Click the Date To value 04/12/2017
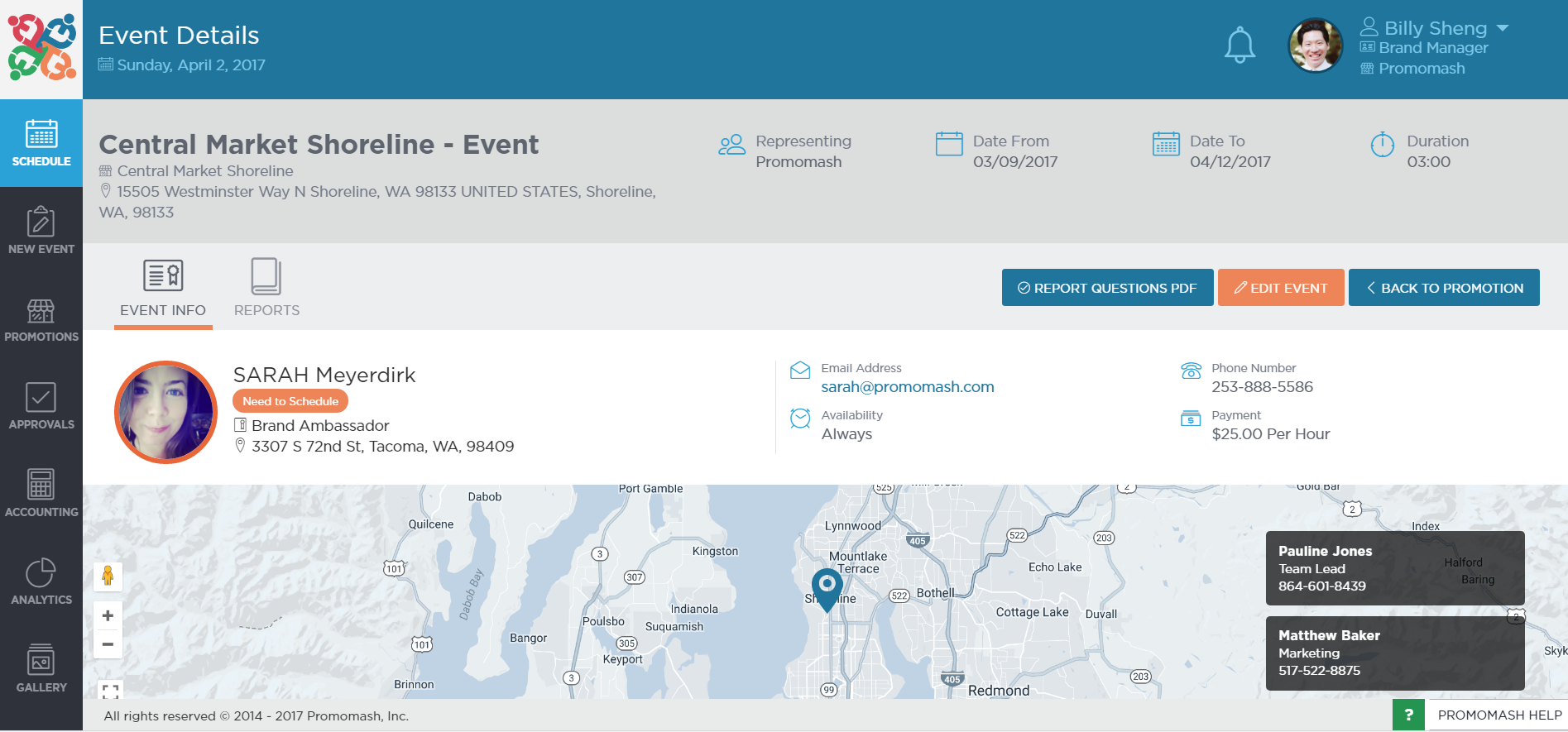 (x=1230, y=162)
